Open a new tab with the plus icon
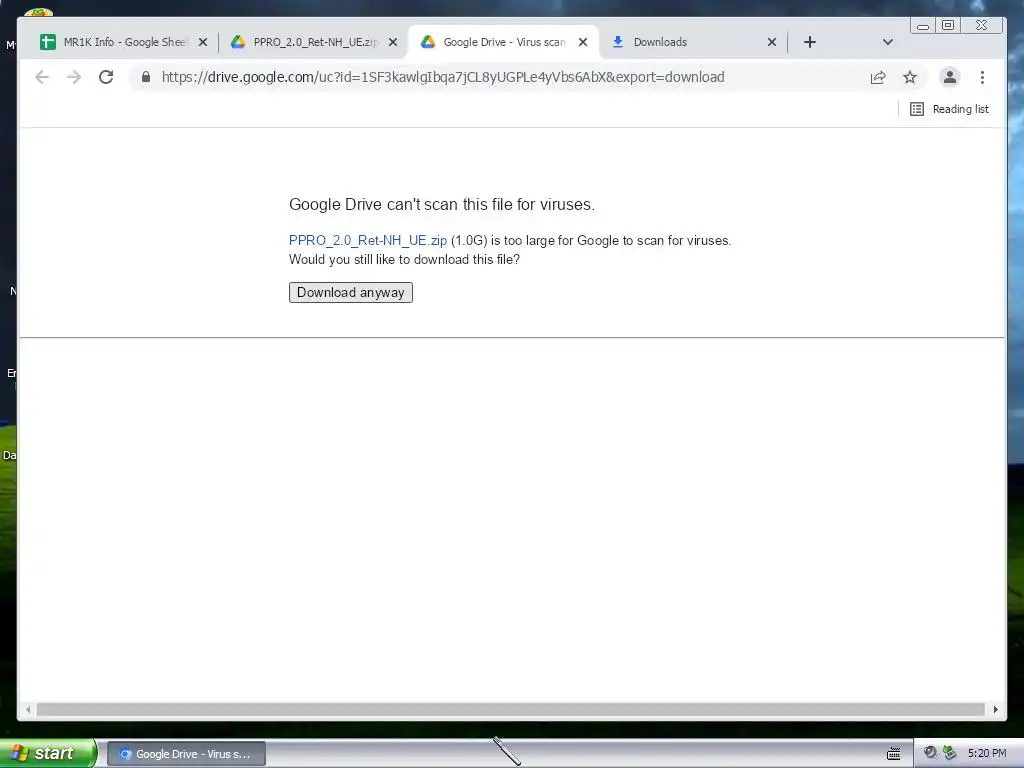This screenshot has width=1024, height=768. click(x=810, y=42)
